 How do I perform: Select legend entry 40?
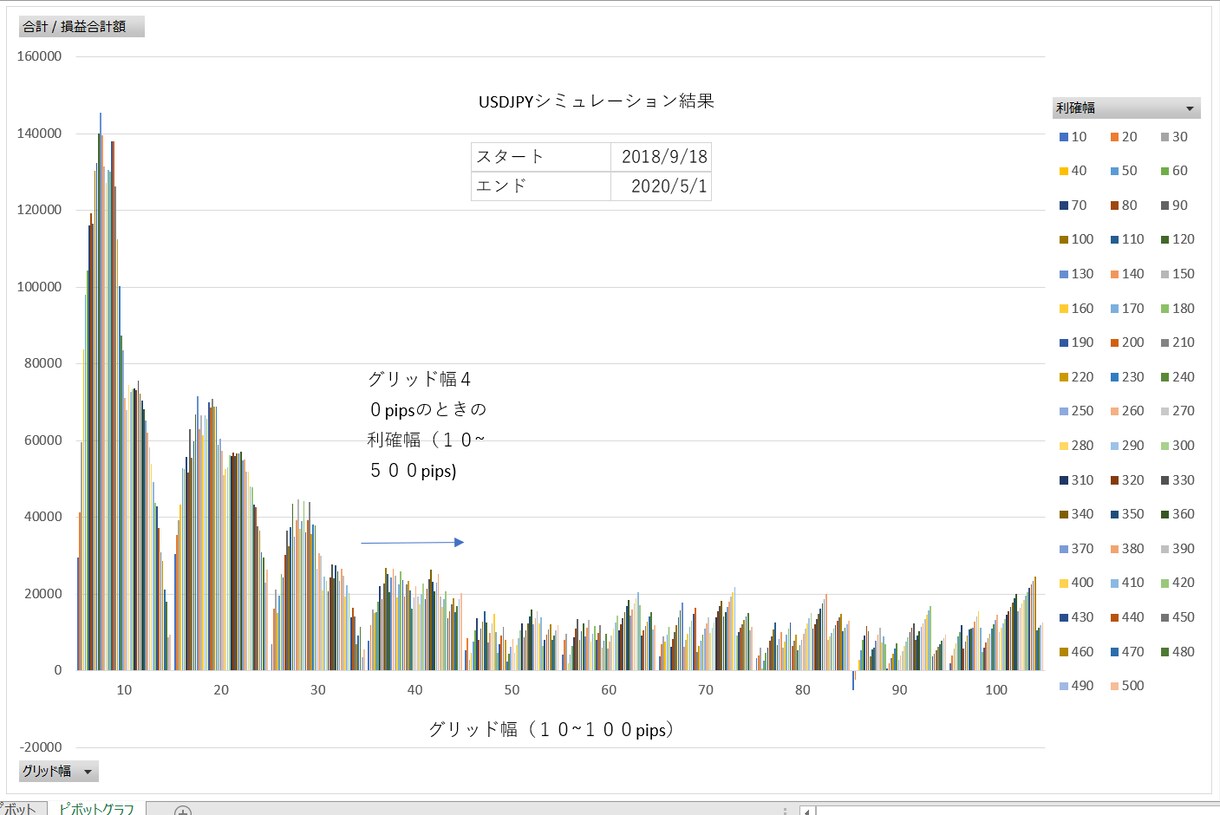coord(1073,171)
